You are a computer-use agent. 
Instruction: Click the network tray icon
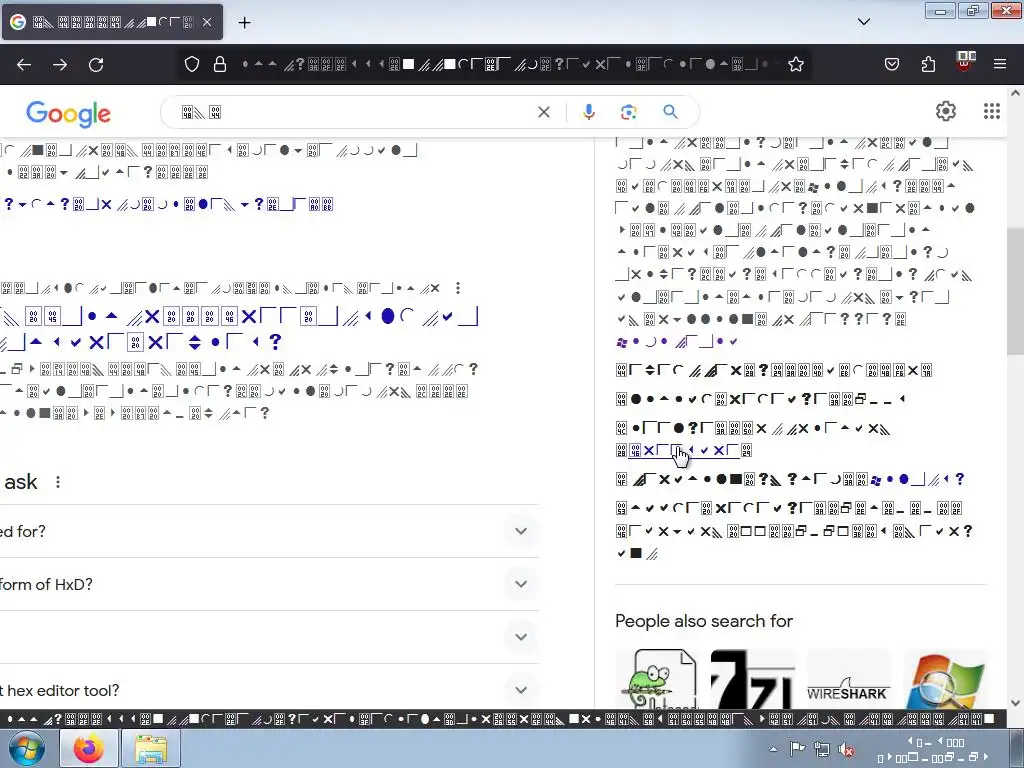[822, 749]
